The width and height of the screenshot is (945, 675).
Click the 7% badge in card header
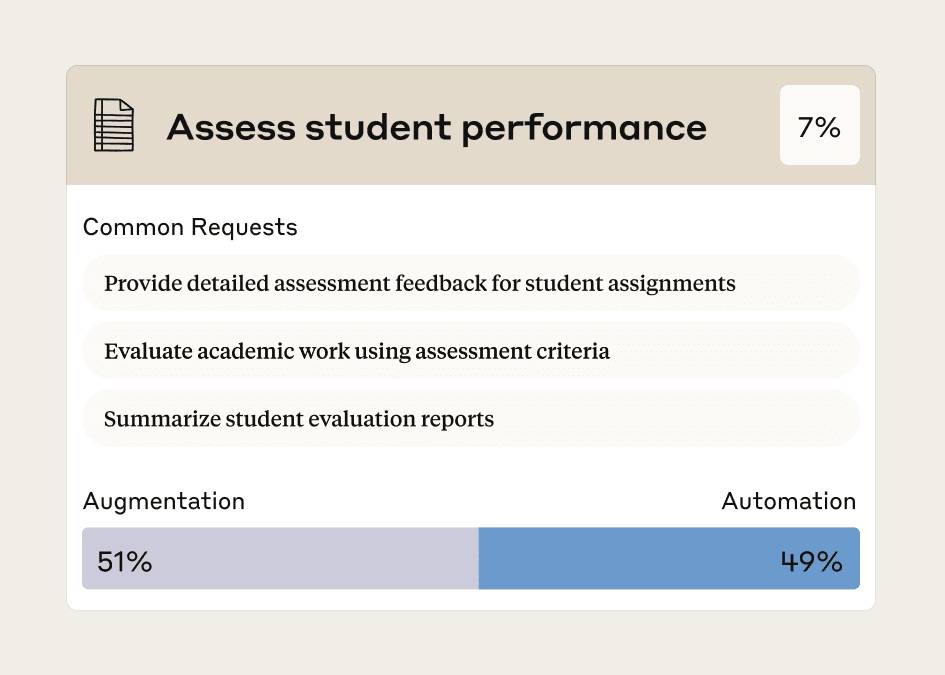coord(819,126)
